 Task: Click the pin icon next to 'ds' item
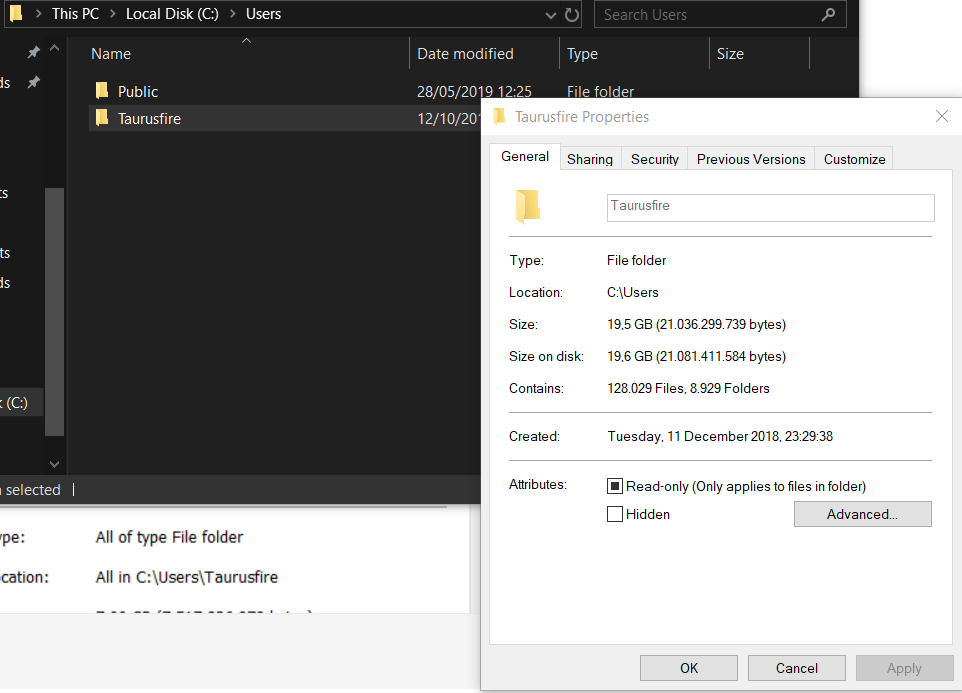34,82
